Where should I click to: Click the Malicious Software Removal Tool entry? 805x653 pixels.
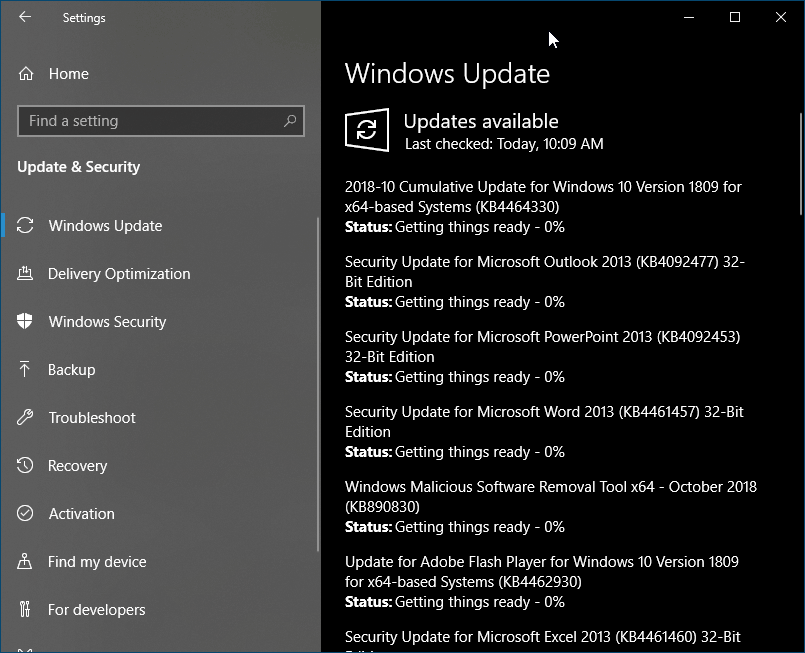pyautogui.click(x=551, y=496)
